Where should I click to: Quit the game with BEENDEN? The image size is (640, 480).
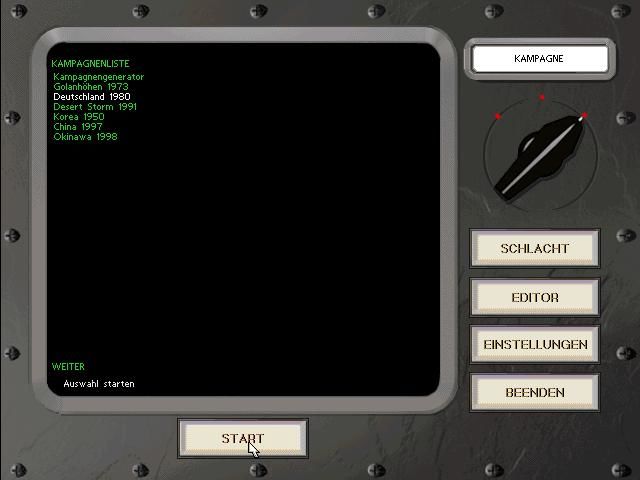(535, 393)
